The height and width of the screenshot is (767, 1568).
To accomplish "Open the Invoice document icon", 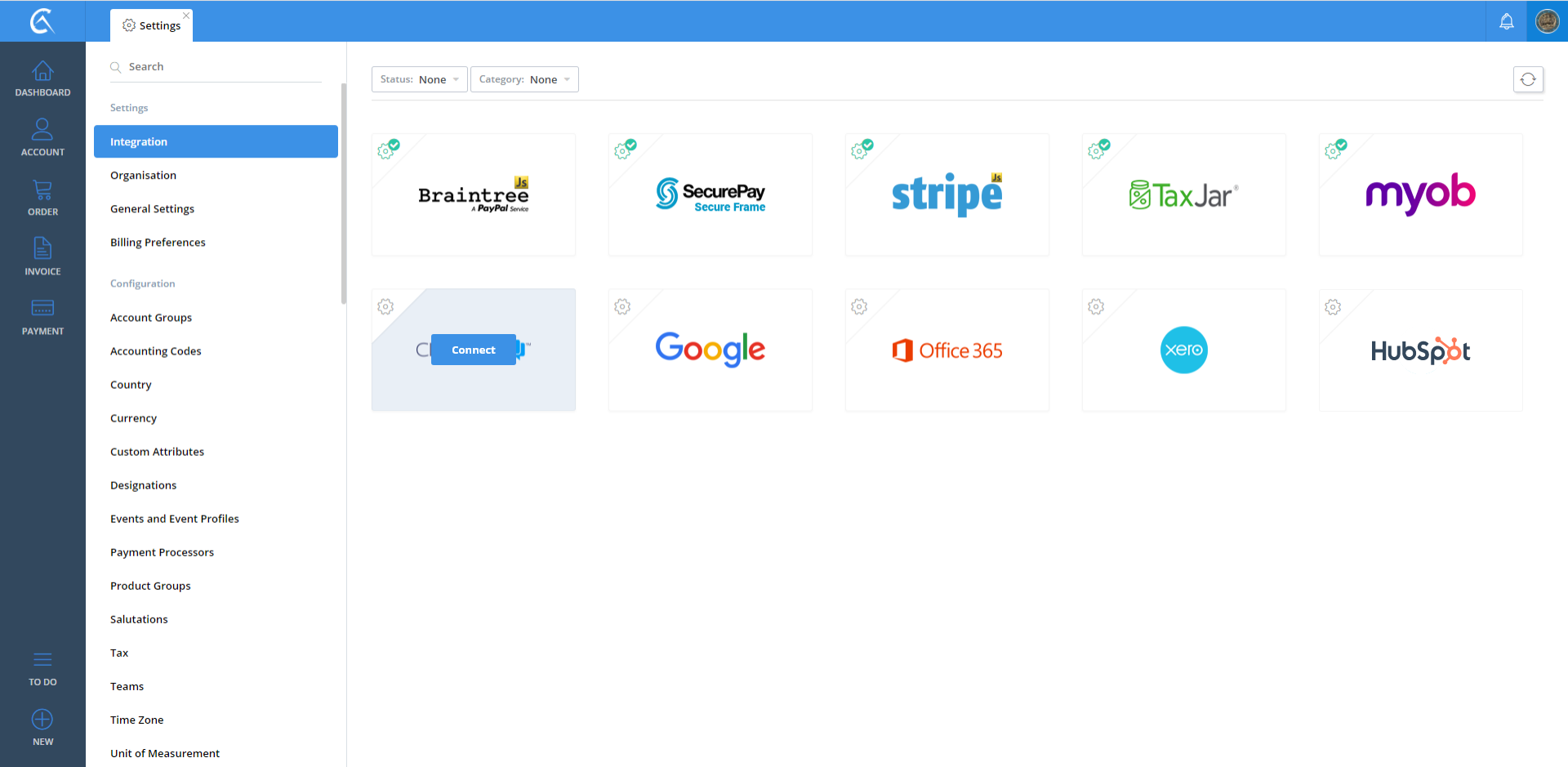I will (42, 248).
